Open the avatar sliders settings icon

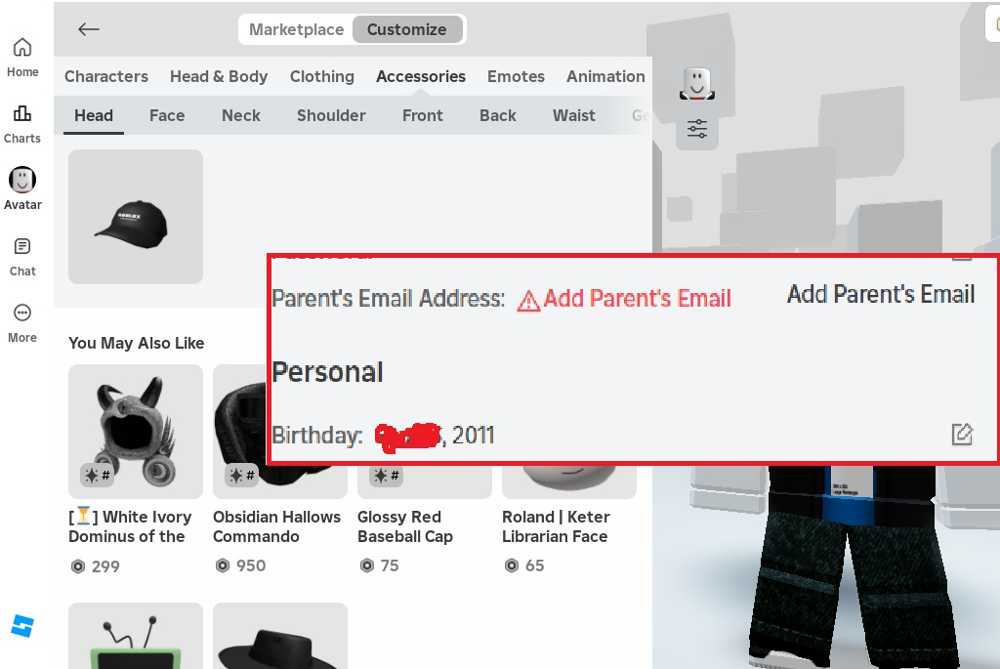697,129
